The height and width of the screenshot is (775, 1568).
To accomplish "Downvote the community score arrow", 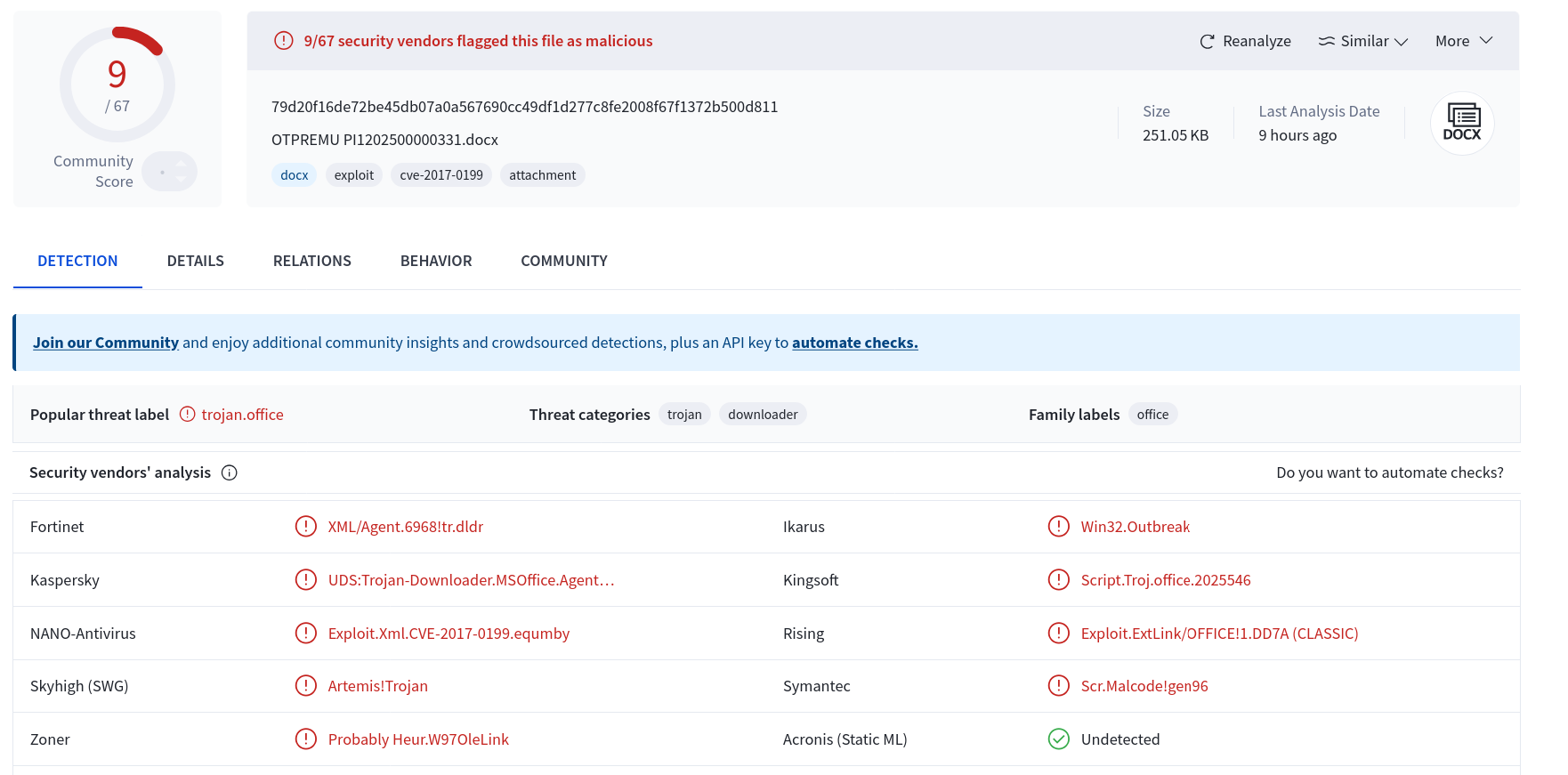I will click(181, 180).
